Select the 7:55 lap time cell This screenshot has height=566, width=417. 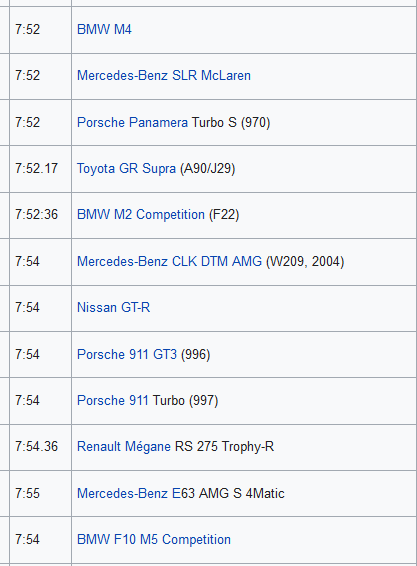pos(40,493)
